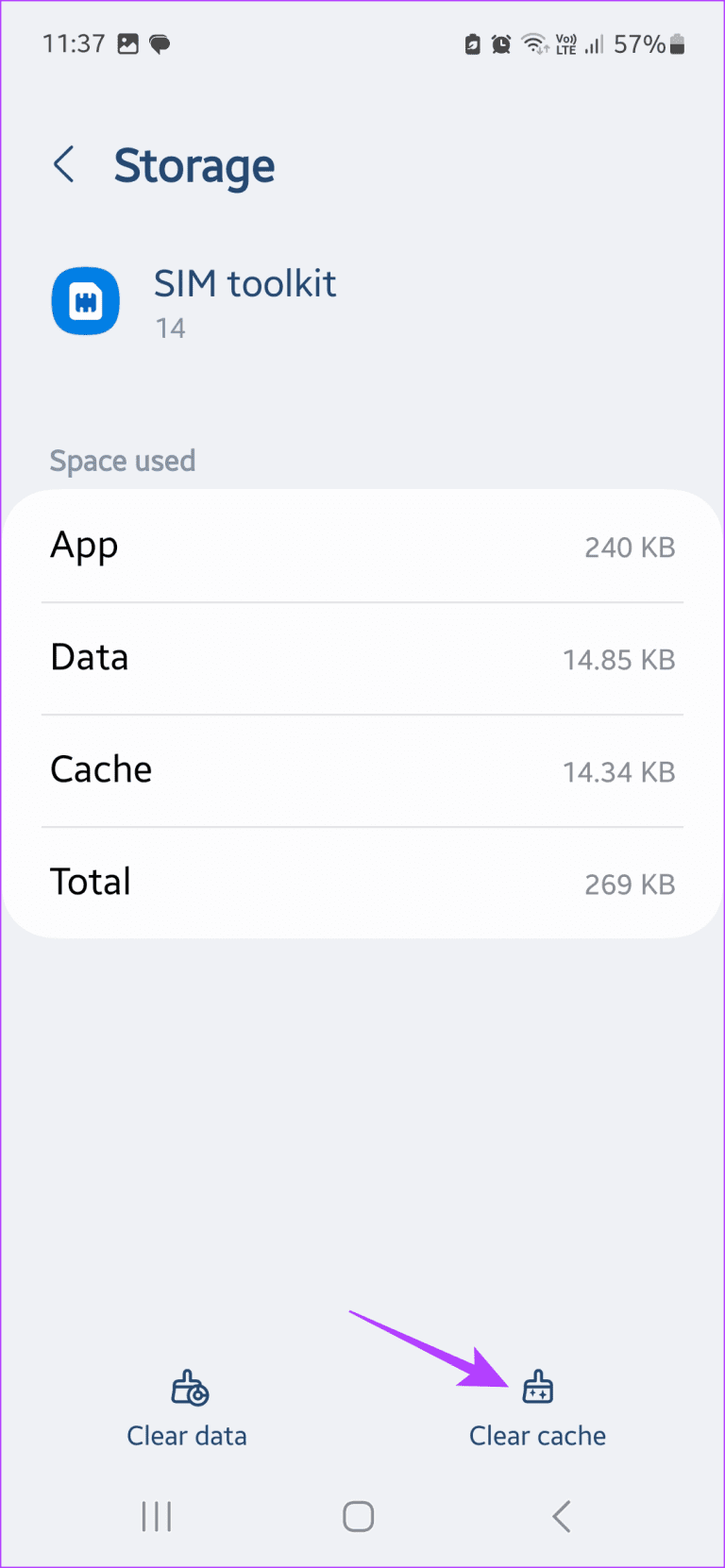Select the Cache 14.34 KB row
The width and height of the screenshot is (725, 1568).
[x=362, y=771]
